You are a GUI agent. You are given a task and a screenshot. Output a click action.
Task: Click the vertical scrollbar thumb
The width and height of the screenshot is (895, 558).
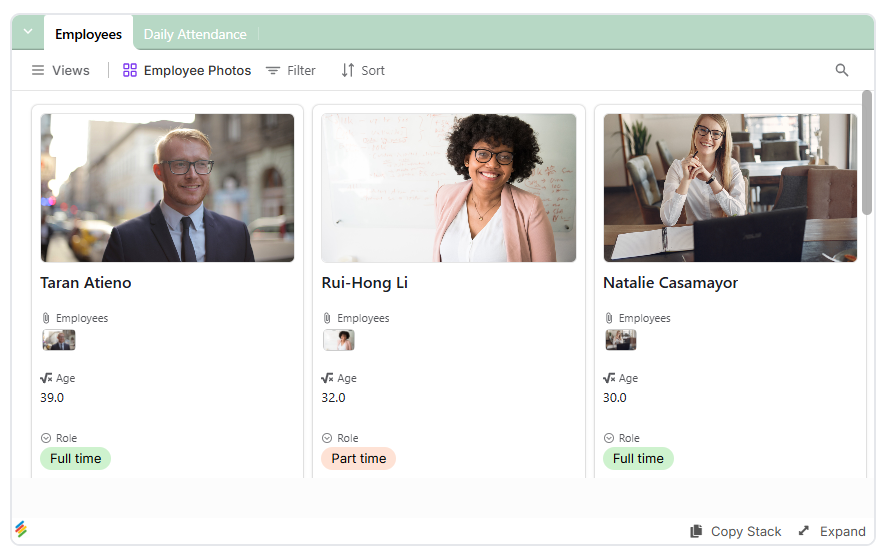pos(867,152)
